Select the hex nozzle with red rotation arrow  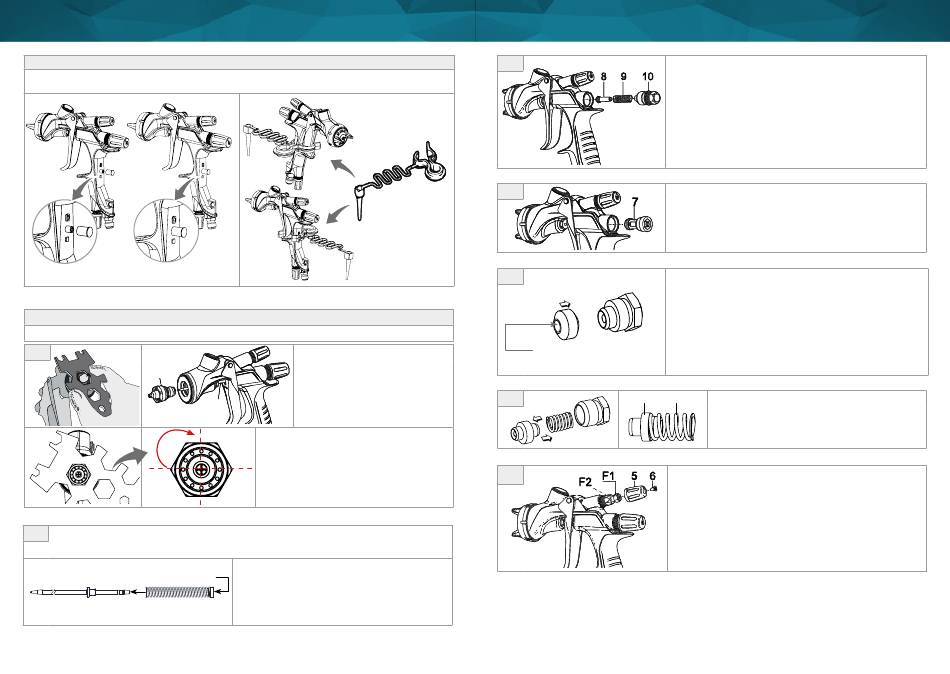tap(202, 468)
